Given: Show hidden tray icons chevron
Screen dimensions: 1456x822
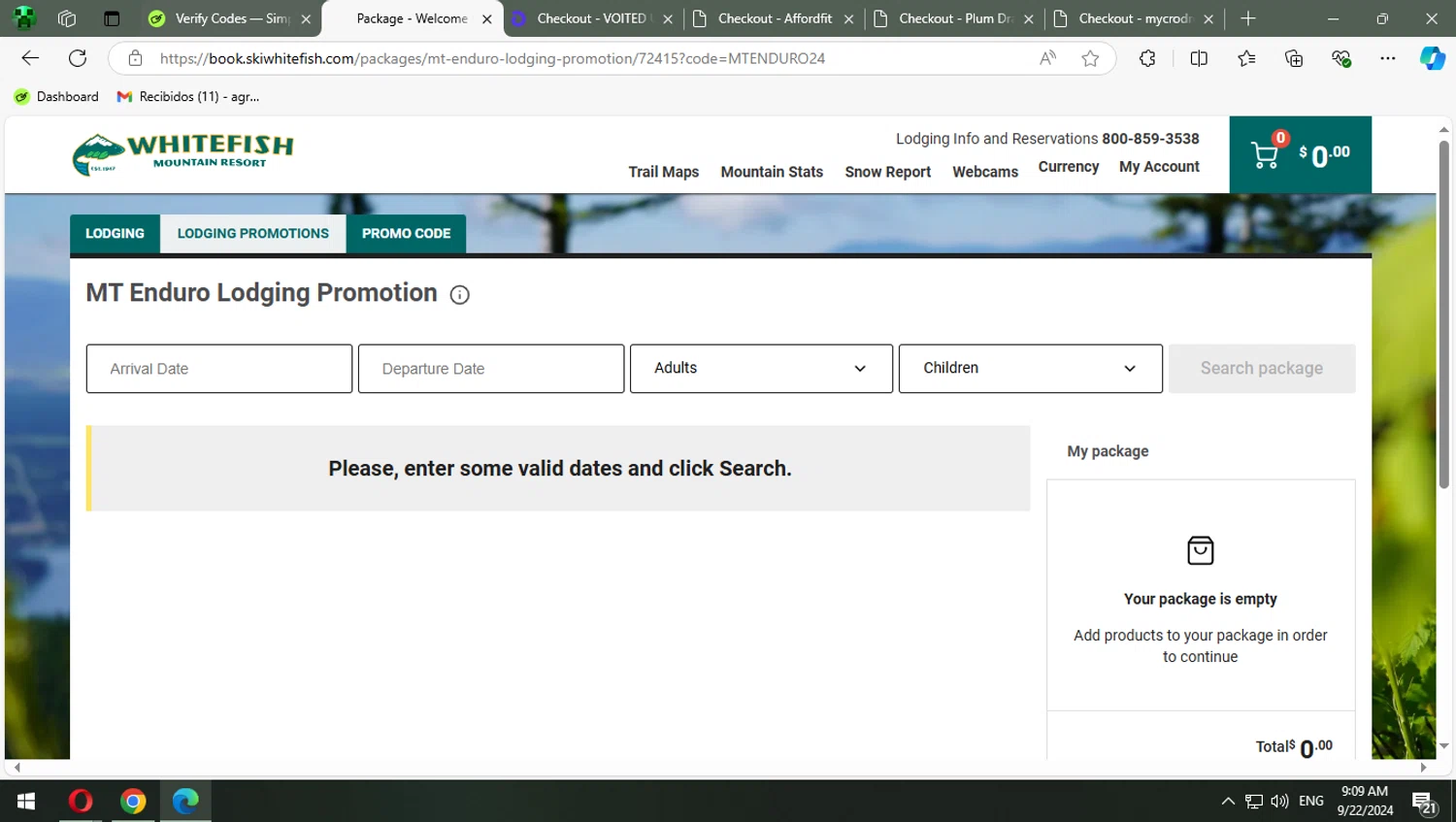Looking at the screenshot, I should point(1228,802).
